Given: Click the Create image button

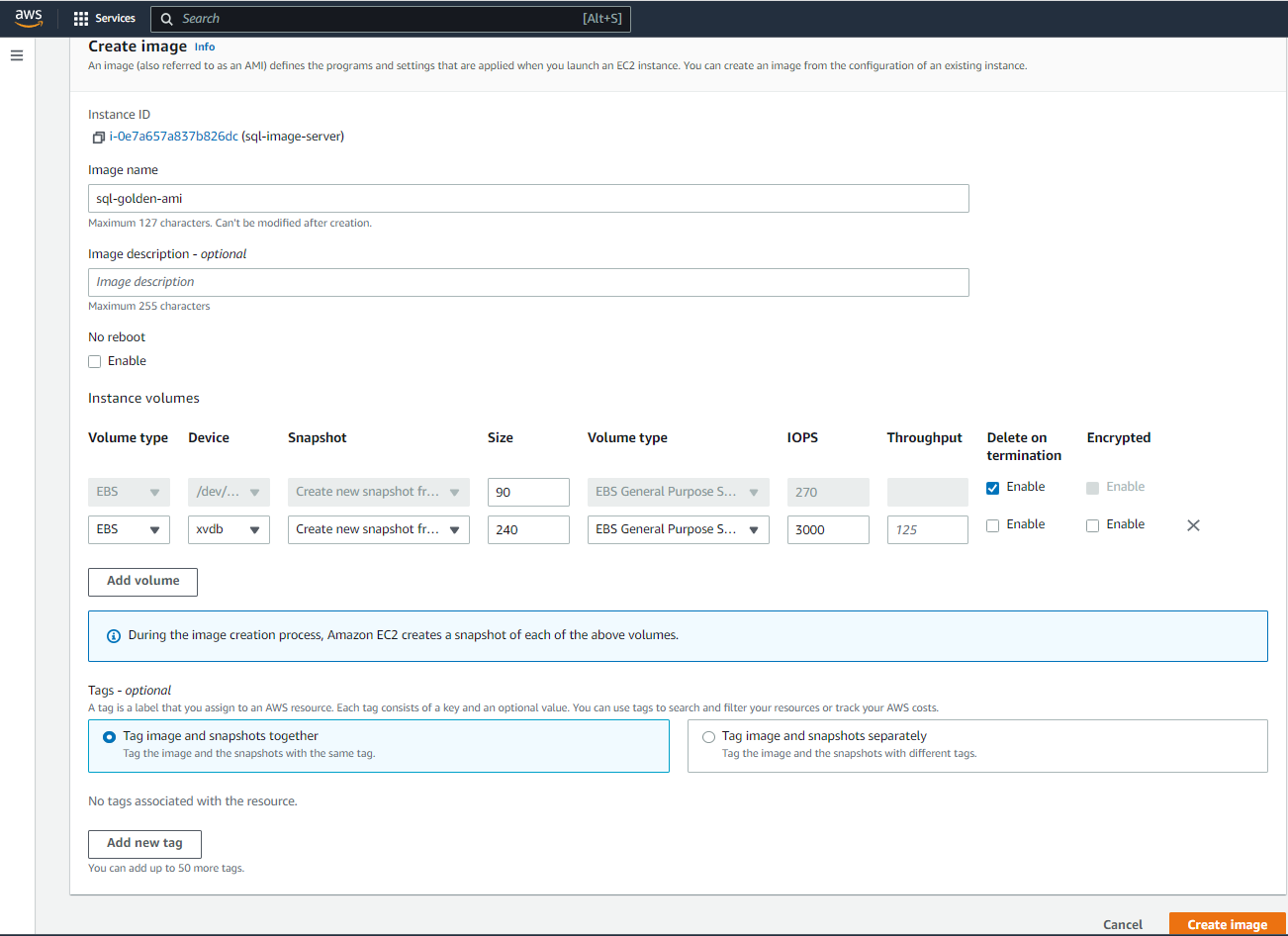Looking at the screenshot, I should [1227, 924].
